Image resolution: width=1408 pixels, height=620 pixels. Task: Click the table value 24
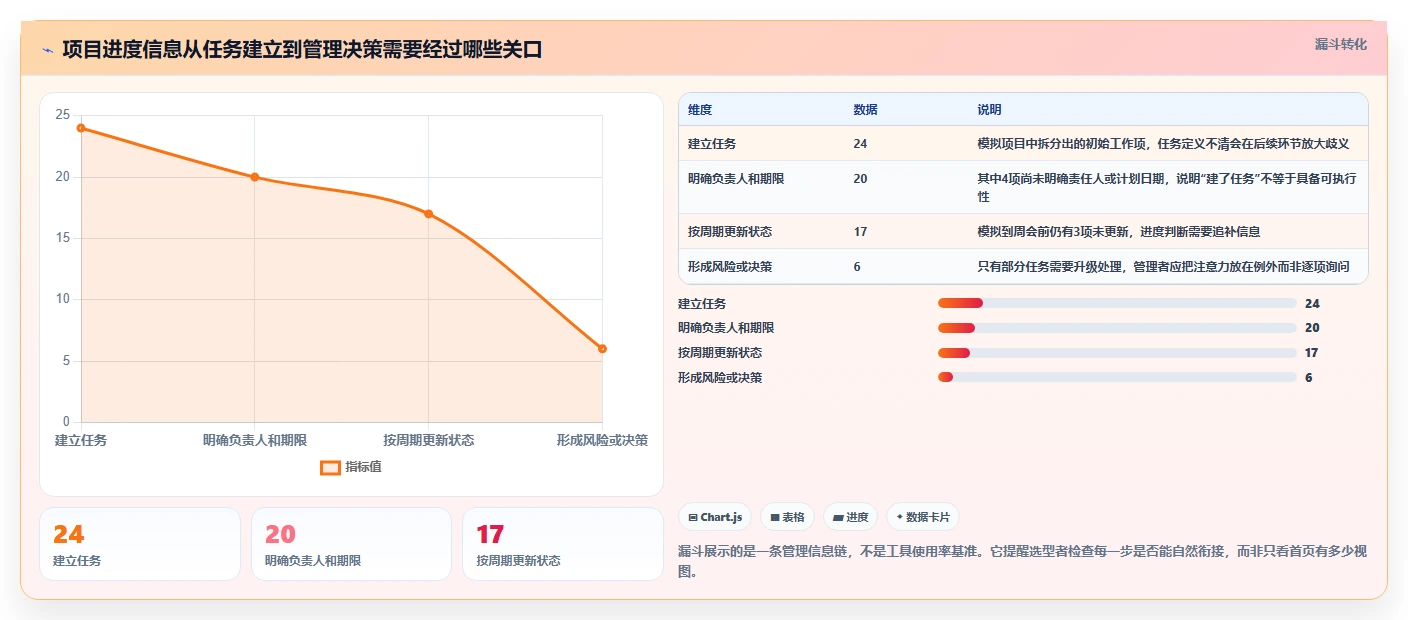click(x=860, y=144)
